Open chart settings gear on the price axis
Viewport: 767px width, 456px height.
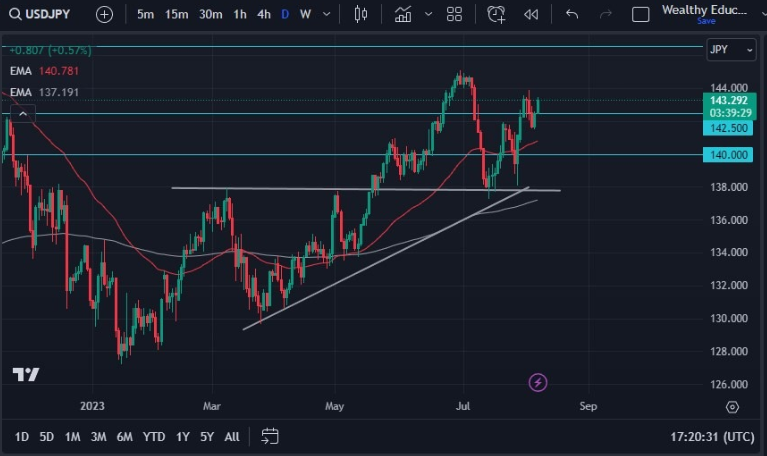pyautogui.click(x=732, y=407)
